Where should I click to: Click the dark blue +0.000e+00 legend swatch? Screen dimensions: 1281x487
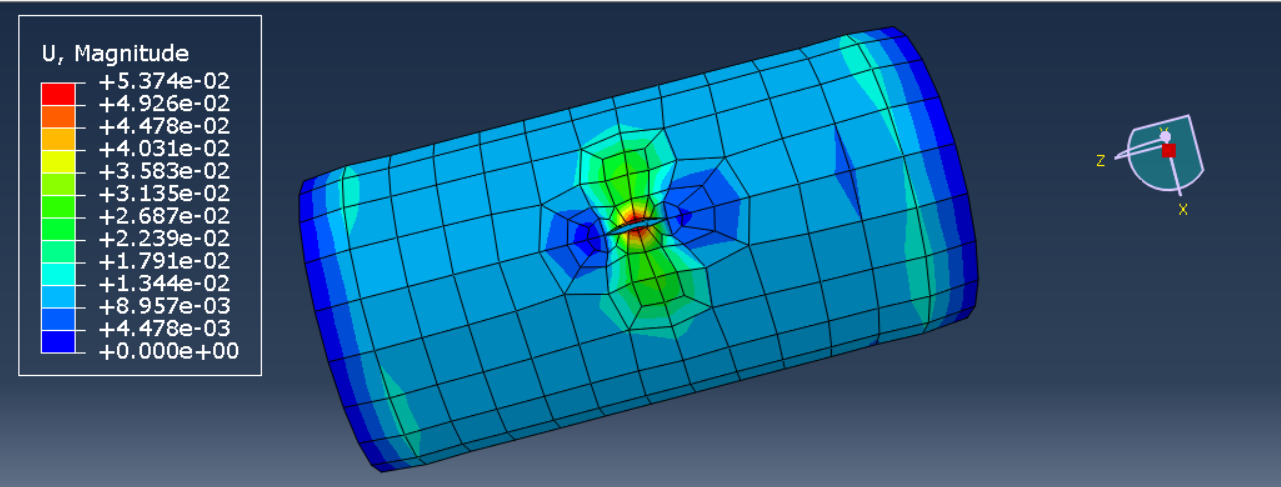[58, 340]
